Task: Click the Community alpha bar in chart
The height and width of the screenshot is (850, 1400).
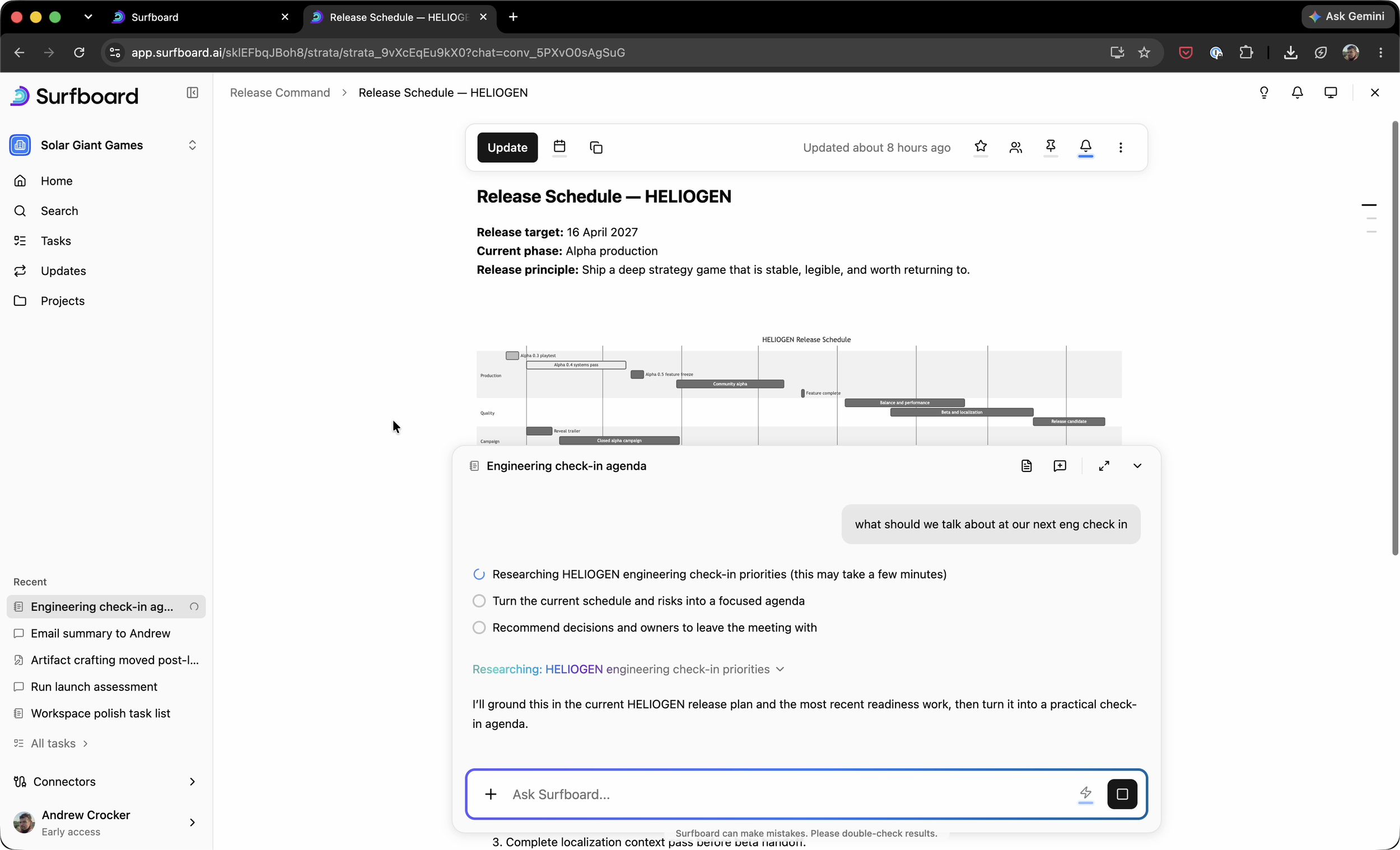Action: pyautogui.click(x=730, y=384)
